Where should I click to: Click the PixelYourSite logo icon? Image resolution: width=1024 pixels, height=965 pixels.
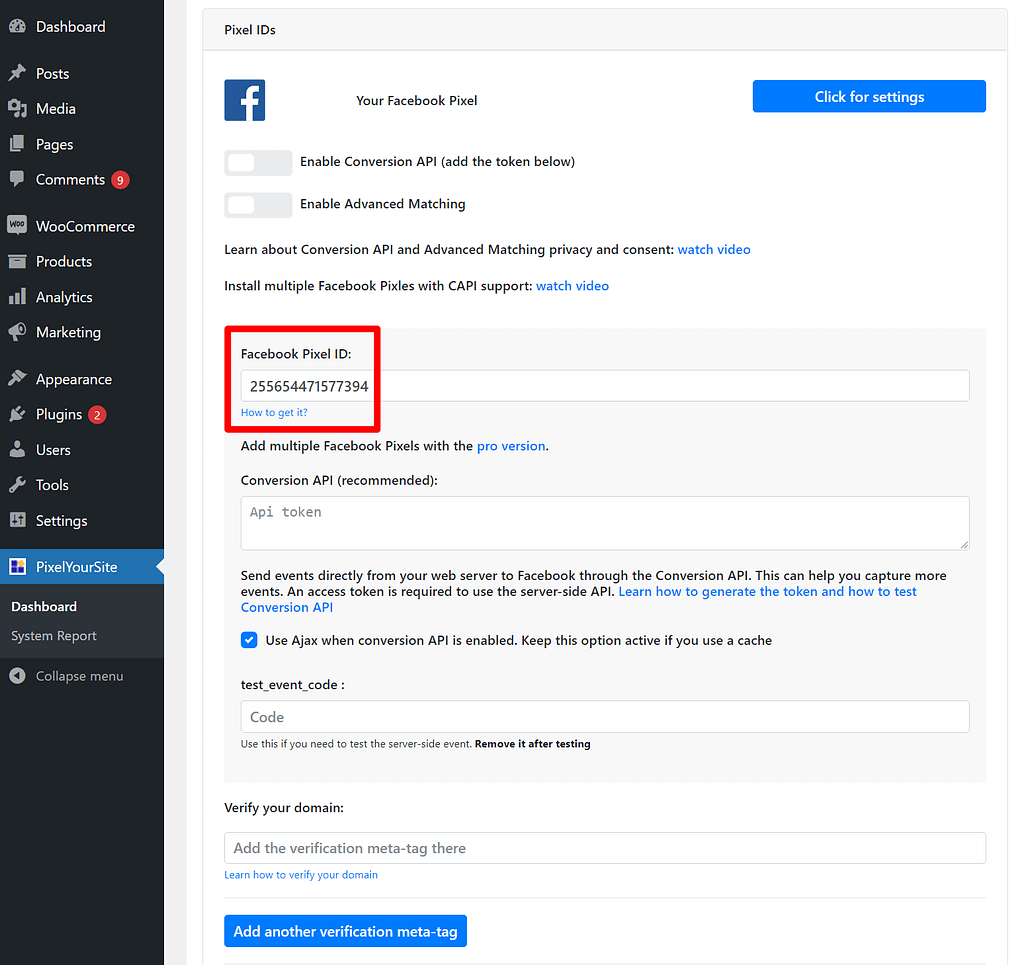click(x=18, y=566)
